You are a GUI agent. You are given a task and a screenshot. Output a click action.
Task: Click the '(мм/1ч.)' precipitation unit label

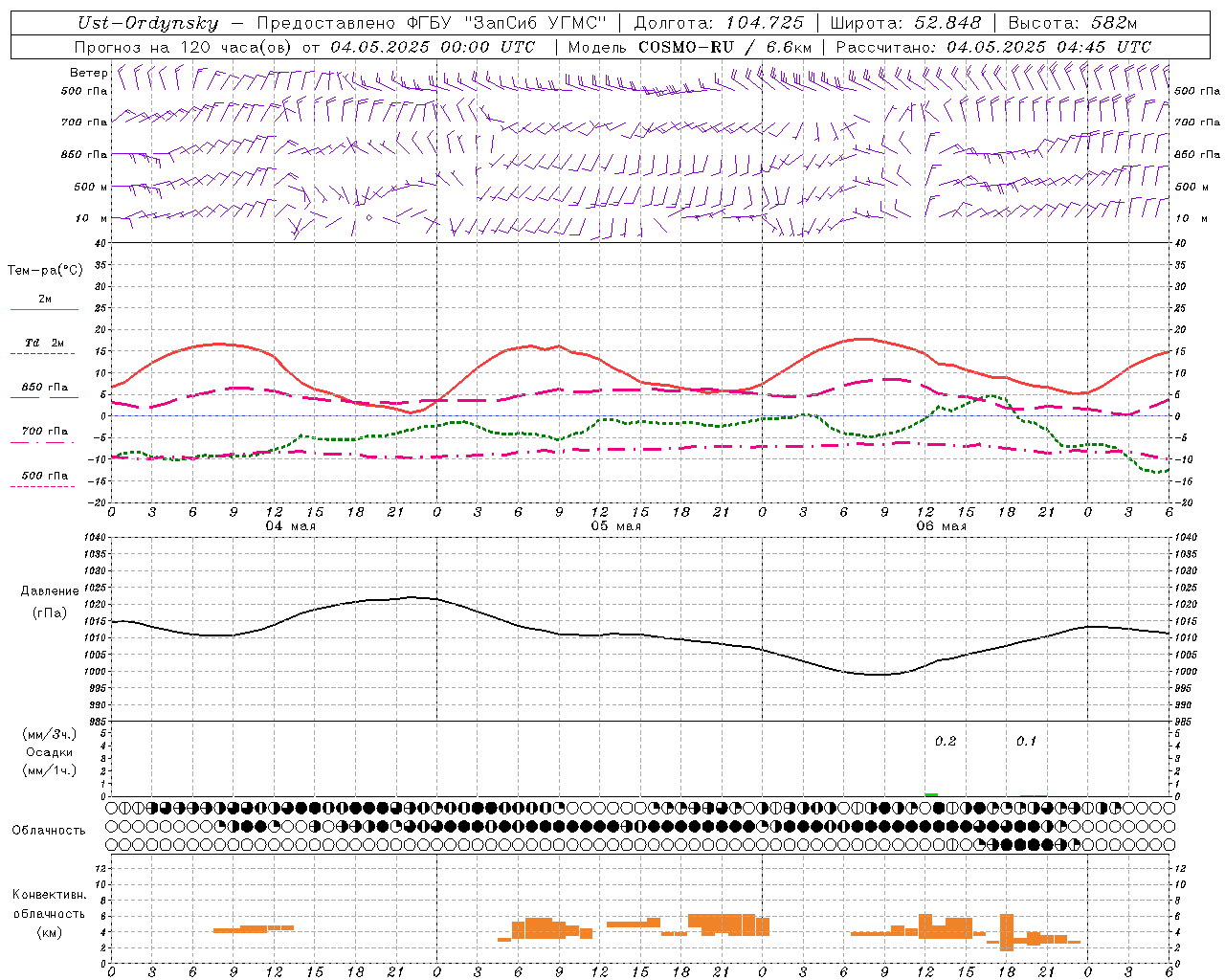[x=49, y=770]
